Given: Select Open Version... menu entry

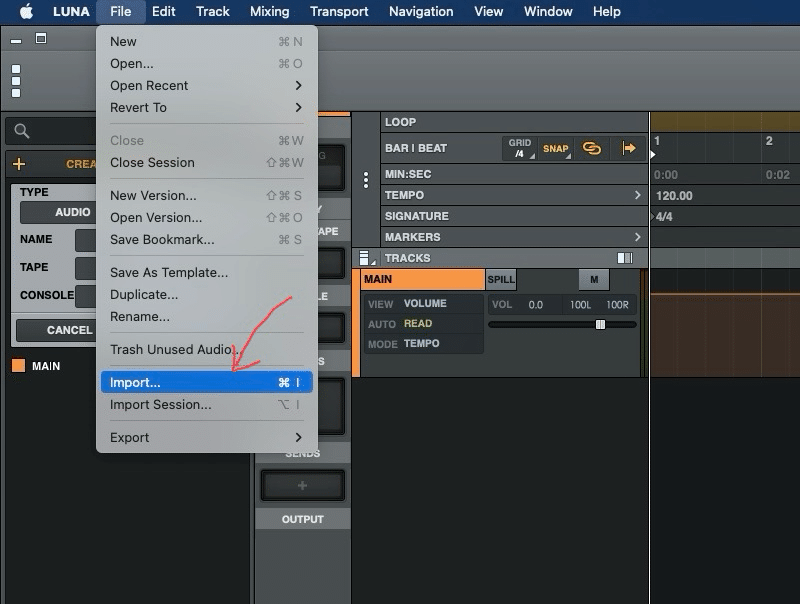Looking at the screenshot, I should point(206,218).
